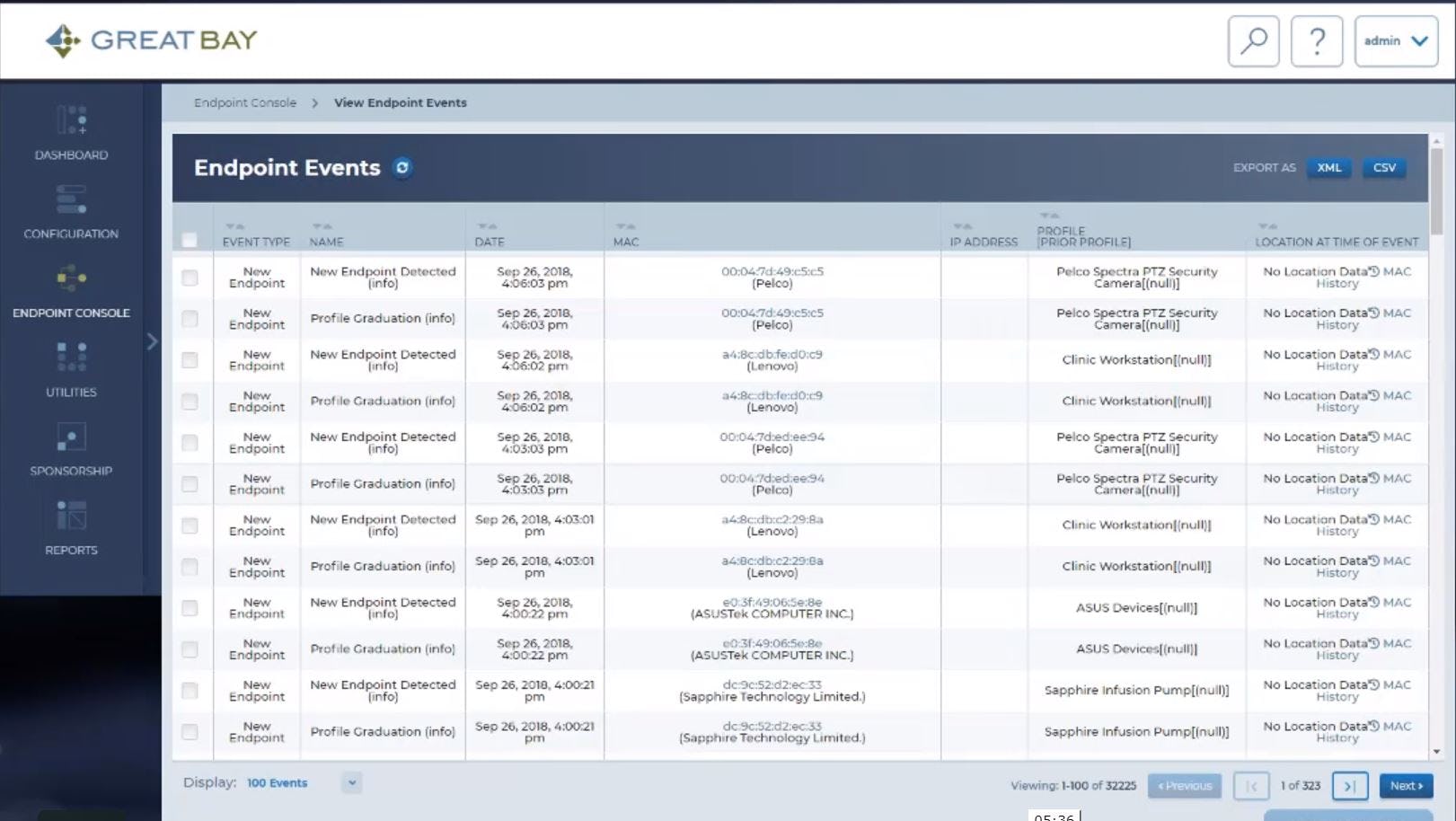The height and width of the screenshot is (821, 1456).
Task: Check the select-all checkbox in the table header
Action: (190, 240)
